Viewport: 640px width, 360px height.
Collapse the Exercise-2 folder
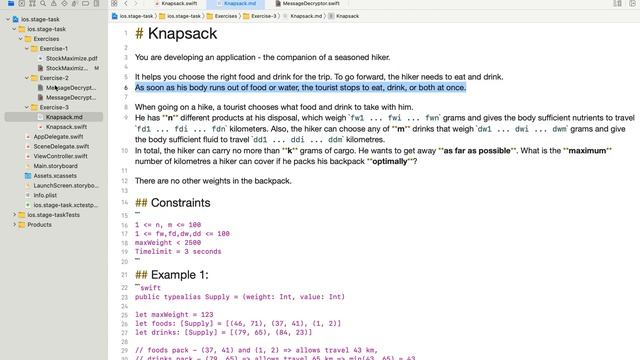(x=27, y=78)
